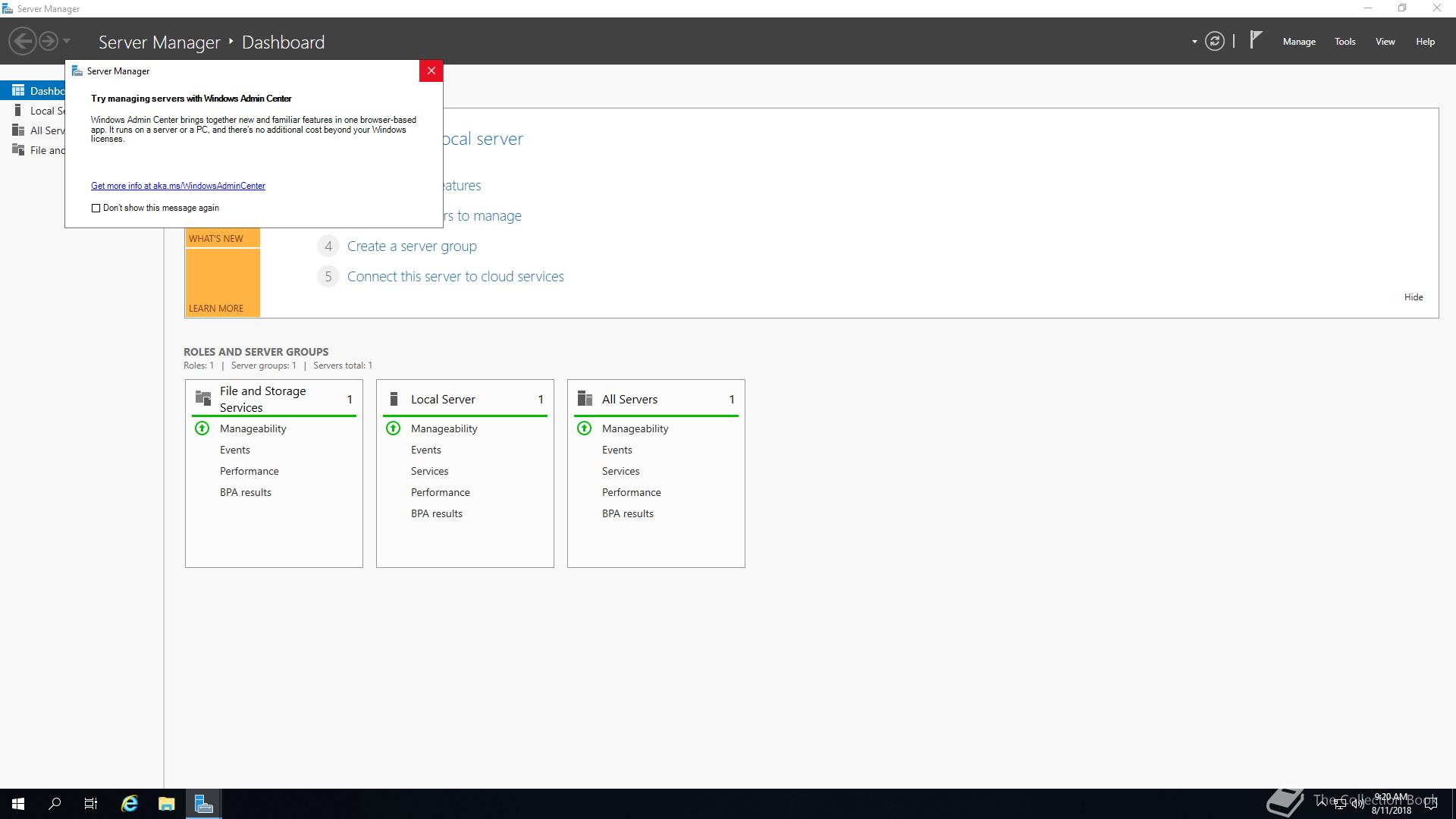The image size is (1456, 819).
Task: Close the Windows Admin Center popup
Action: tap(431, 71)
